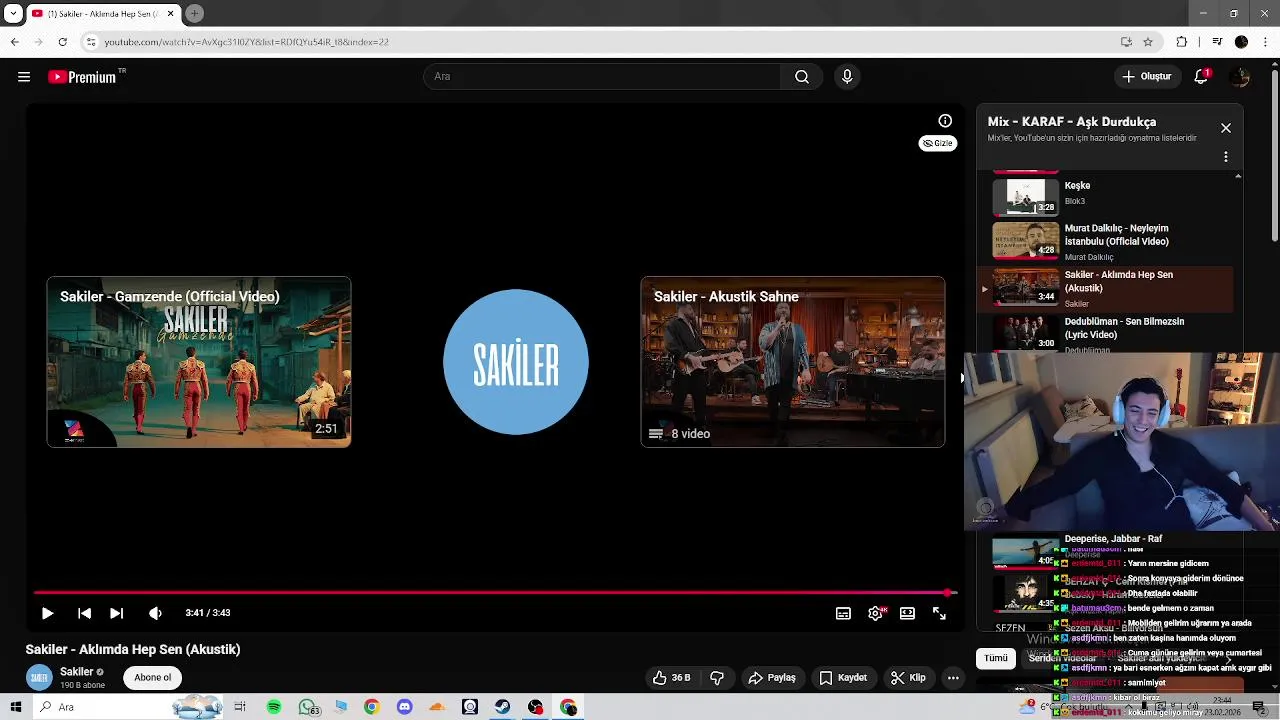Open Spotify from the taskbar
This screenshot has width=1280, height=720.
[x=274, y=707]
